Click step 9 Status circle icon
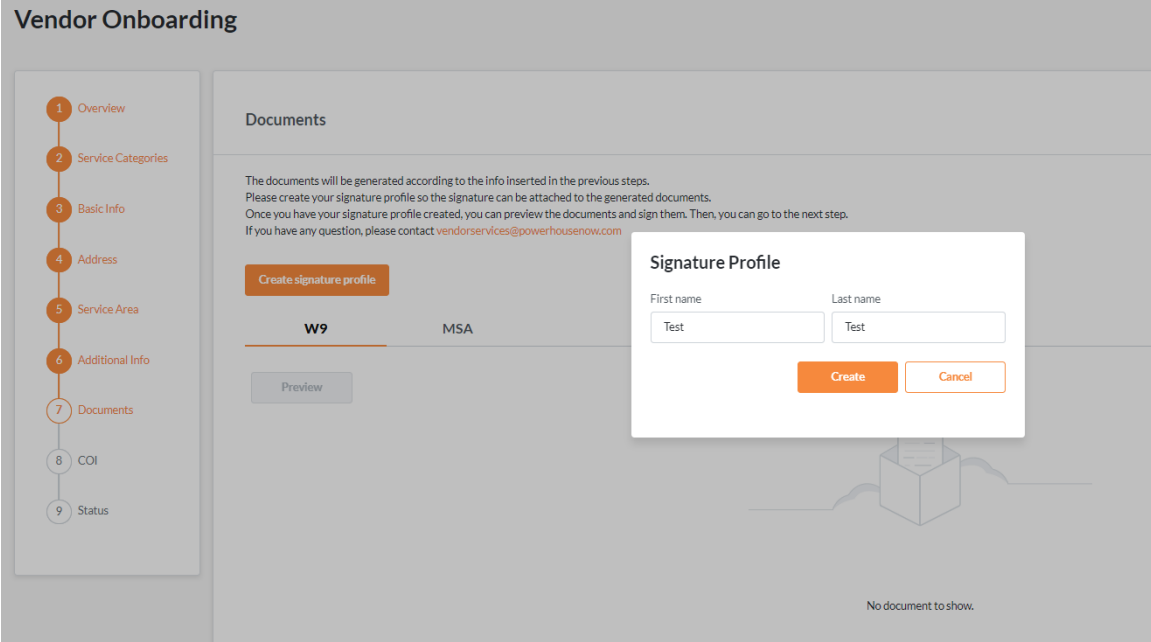 pyautogui.click(x=59, y=511)
